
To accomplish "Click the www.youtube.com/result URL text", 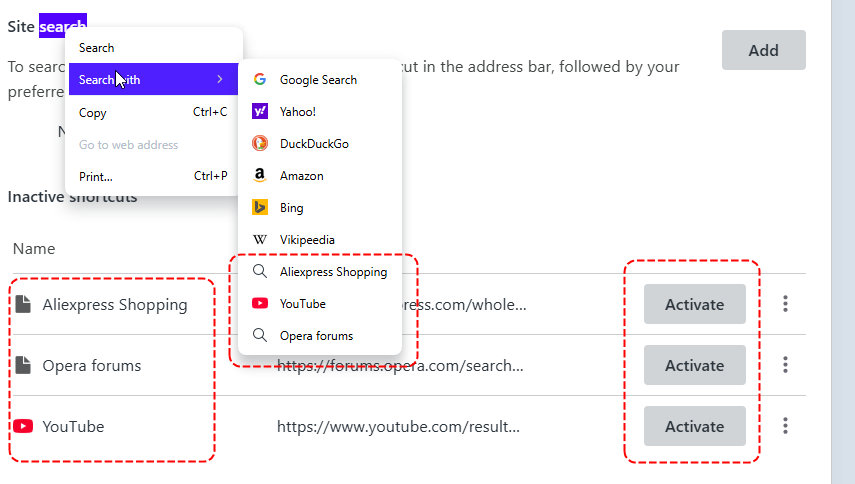I will point(398,426).
